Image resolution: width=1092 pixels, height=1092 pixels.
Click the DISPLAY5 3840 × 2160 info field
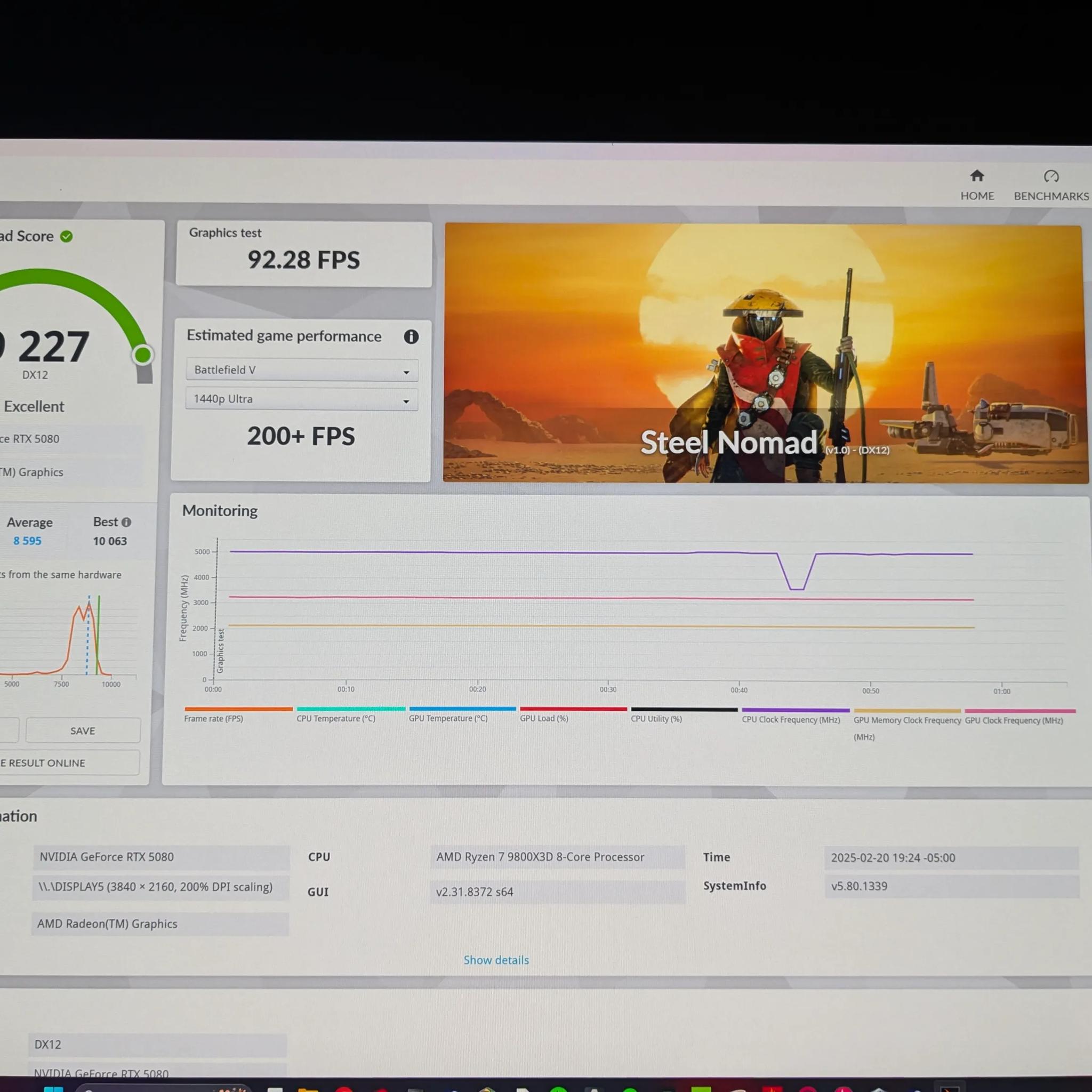point(161,887)
